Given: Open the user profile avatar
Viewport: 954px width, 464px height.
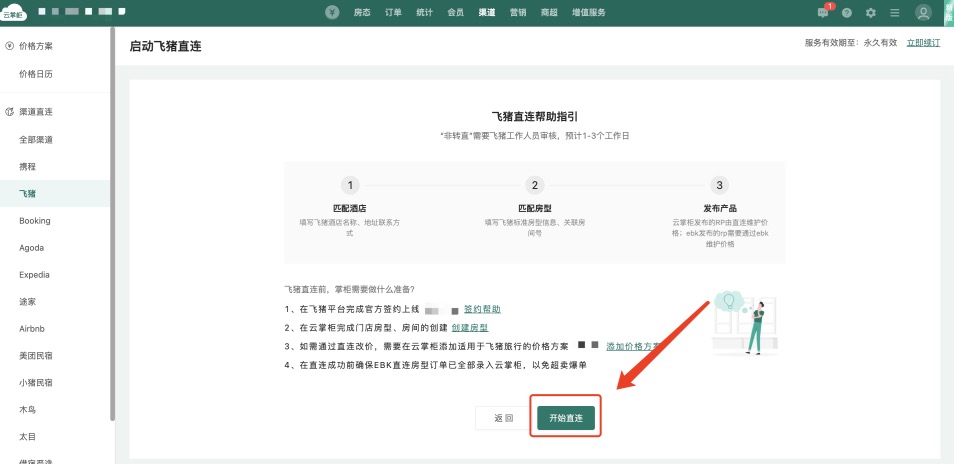Looking at the screenshot, I should pyautogui.click(x=923, y=13).
